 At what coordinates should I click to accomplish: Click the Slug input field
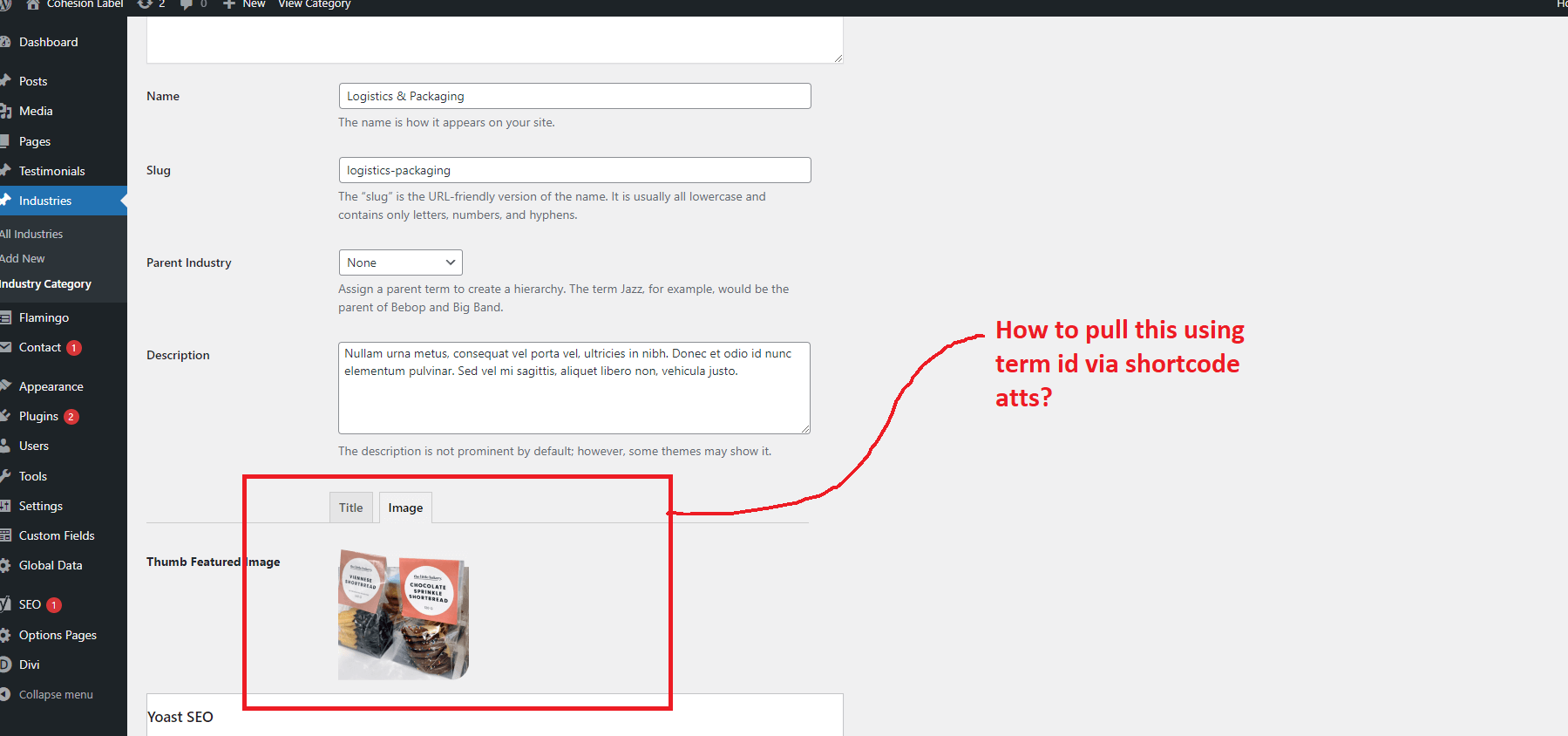click(x=574, y=170)
